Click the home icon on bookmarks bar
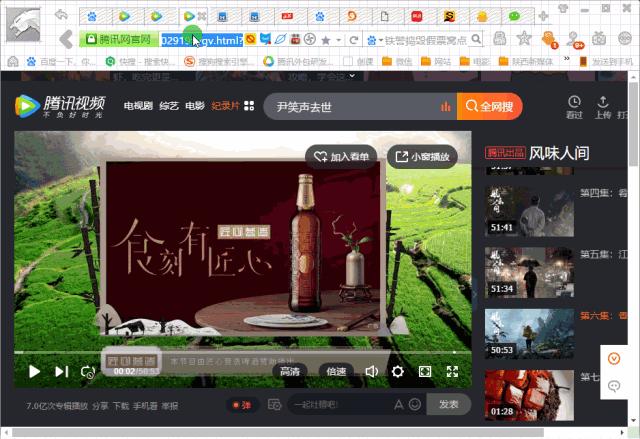Viewport: 640px width, 439px height. (x=13, y=61)
